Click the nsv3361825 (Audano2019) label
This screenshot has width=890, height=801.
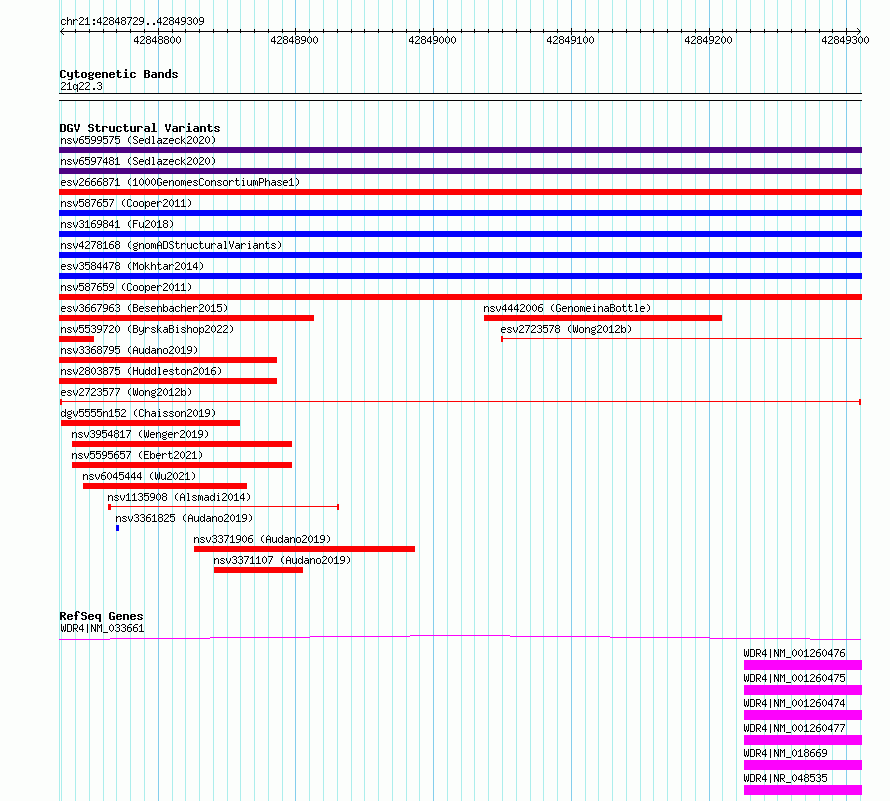click(184, 518)
